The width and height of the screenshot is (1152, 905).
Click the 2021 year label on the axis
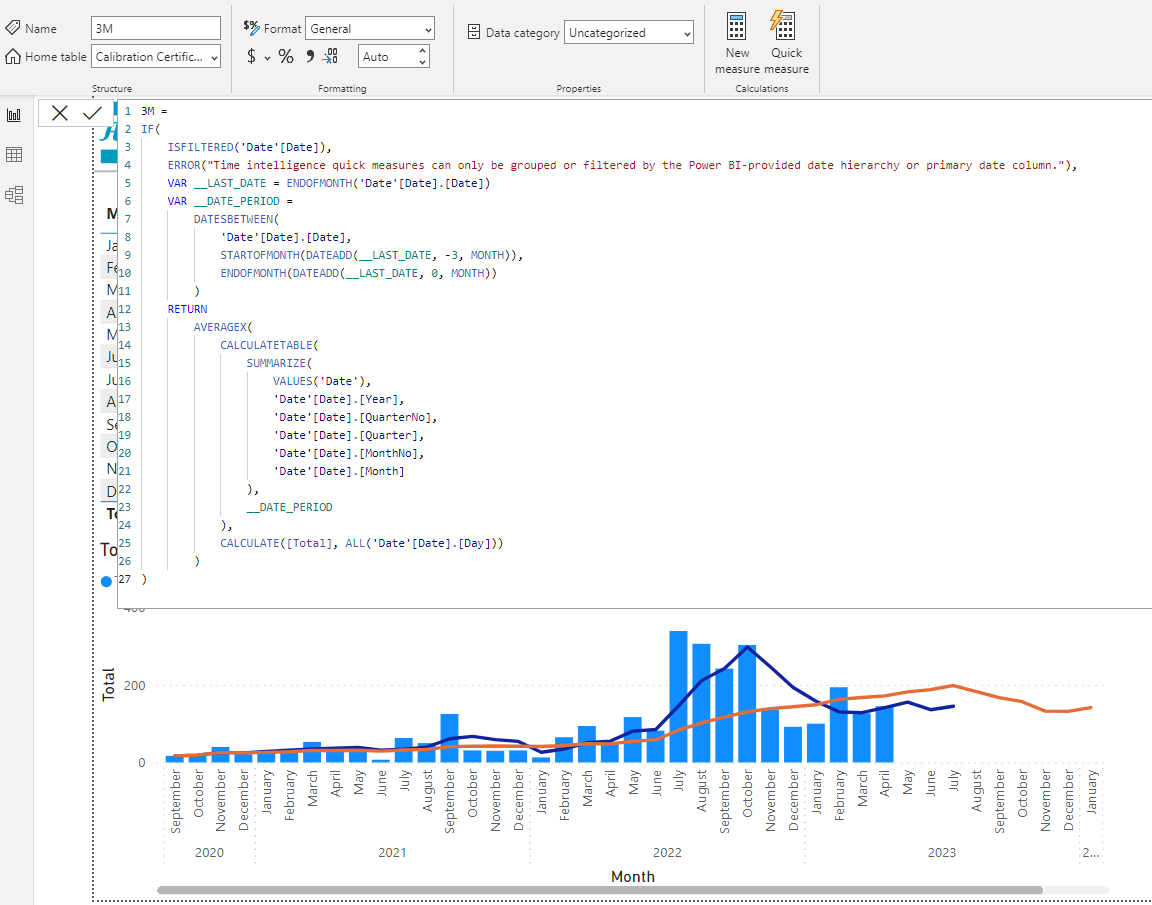[x=392, y=852]
